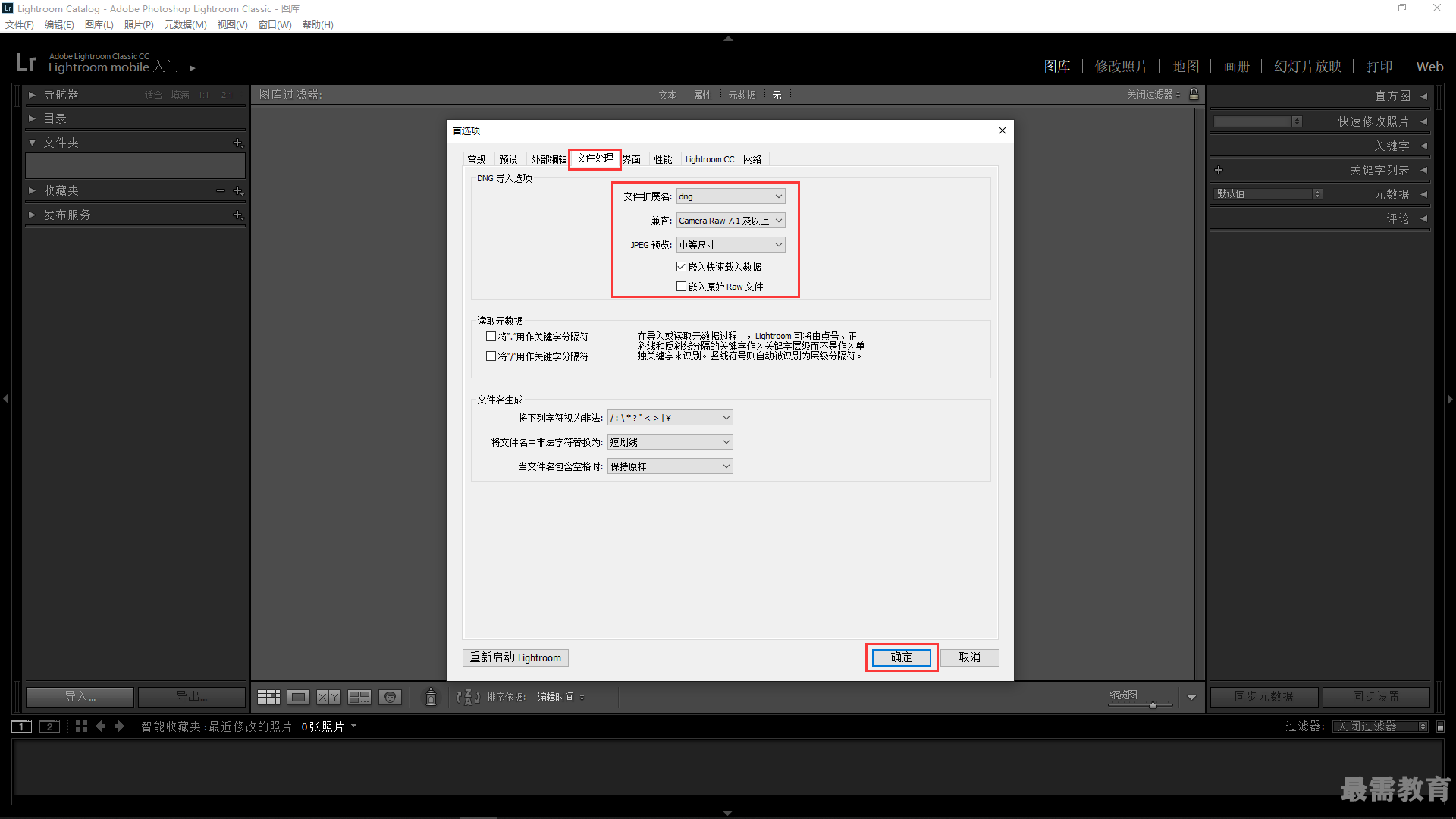Check period as keyword separator option

point(491,337)
